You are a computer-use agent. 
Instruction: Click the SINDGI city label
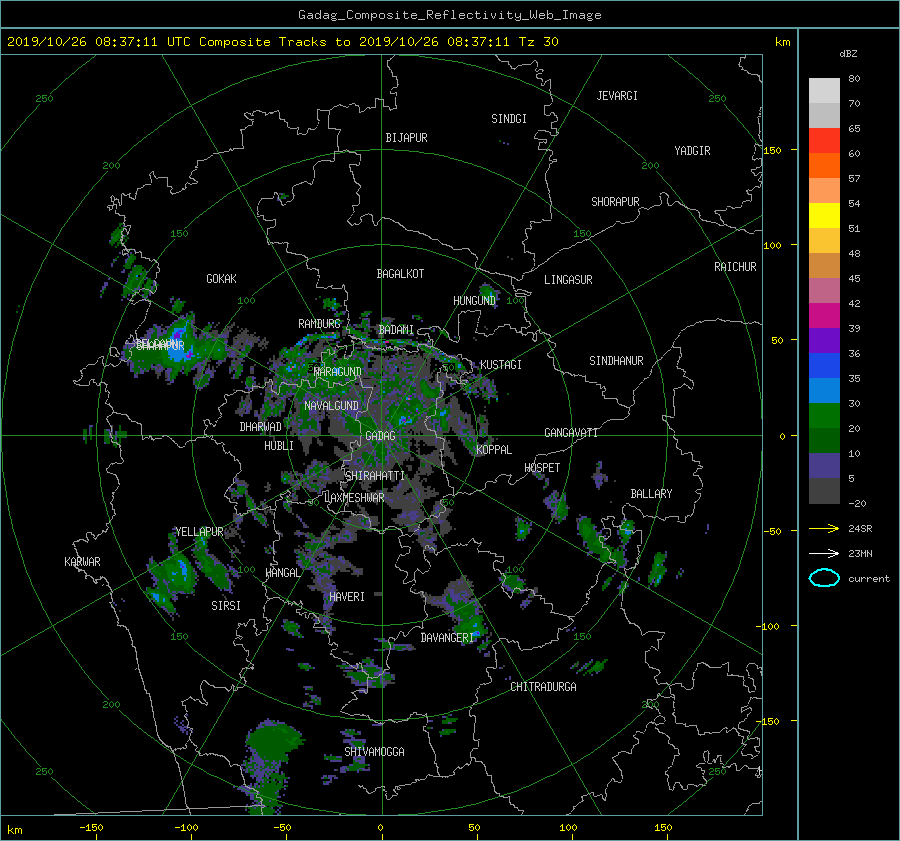tap(509, 119)
